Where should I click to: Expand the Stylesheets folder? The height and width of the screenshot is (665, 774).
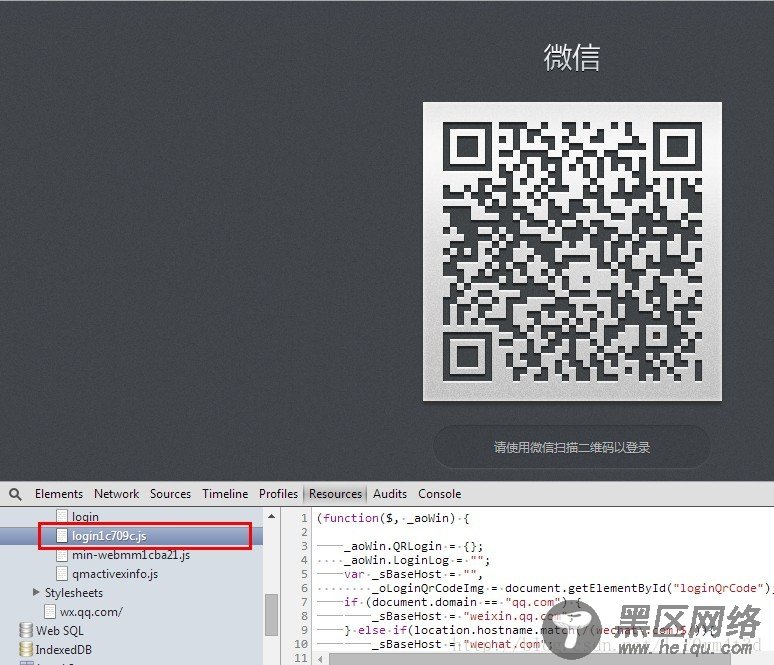[x=36, y=592]
